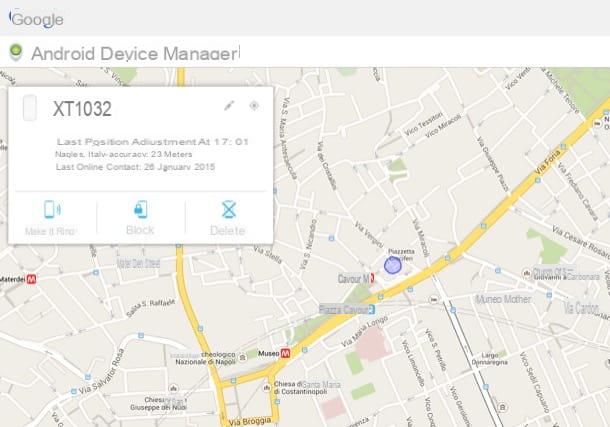Click the Block button label
Viewport: 610px width, 427px height.
[x=140, y=230]
